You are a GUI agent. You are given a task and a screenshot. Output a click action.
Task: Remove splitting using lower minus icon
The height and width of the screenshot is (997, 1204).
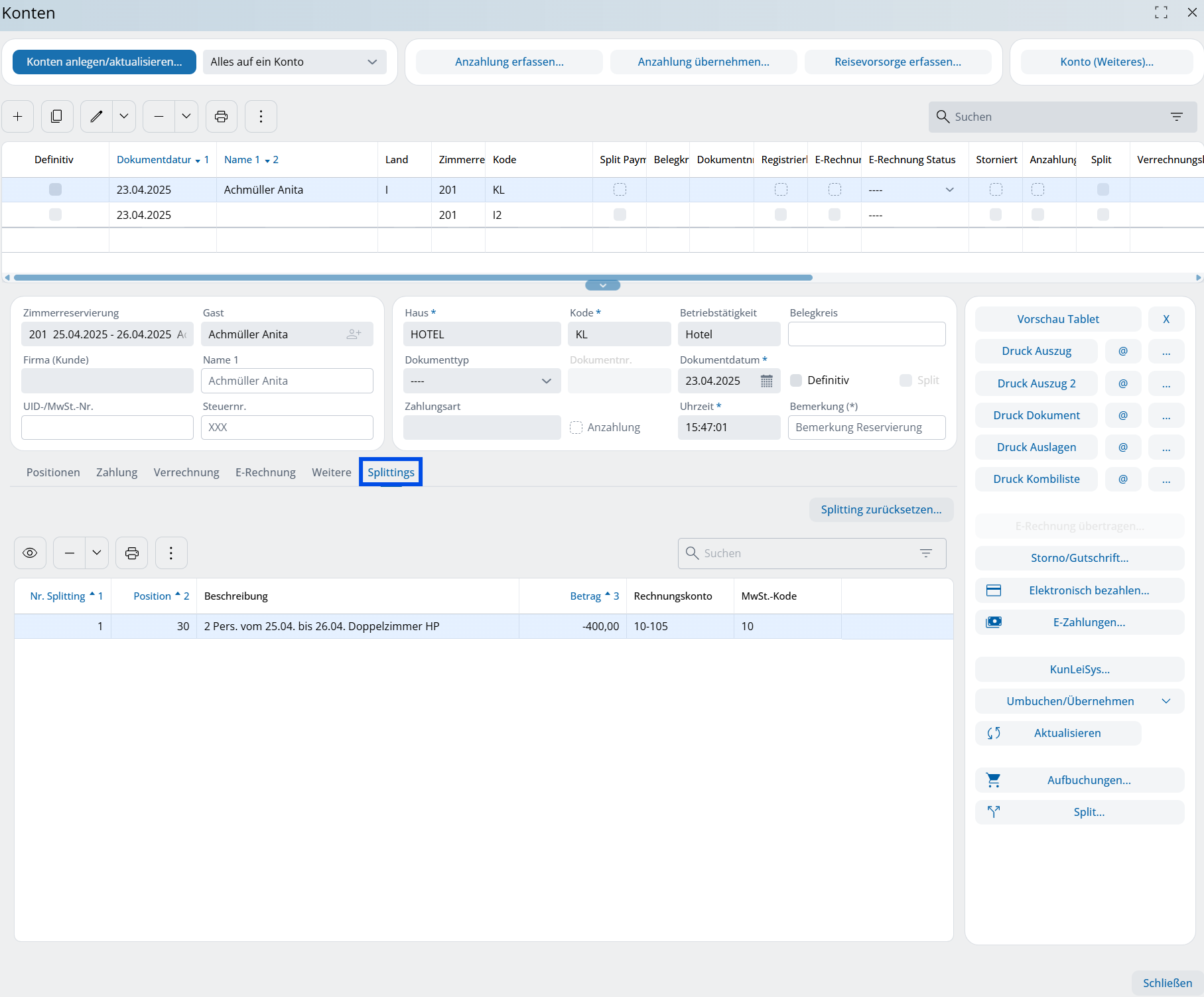click(70, 553)
